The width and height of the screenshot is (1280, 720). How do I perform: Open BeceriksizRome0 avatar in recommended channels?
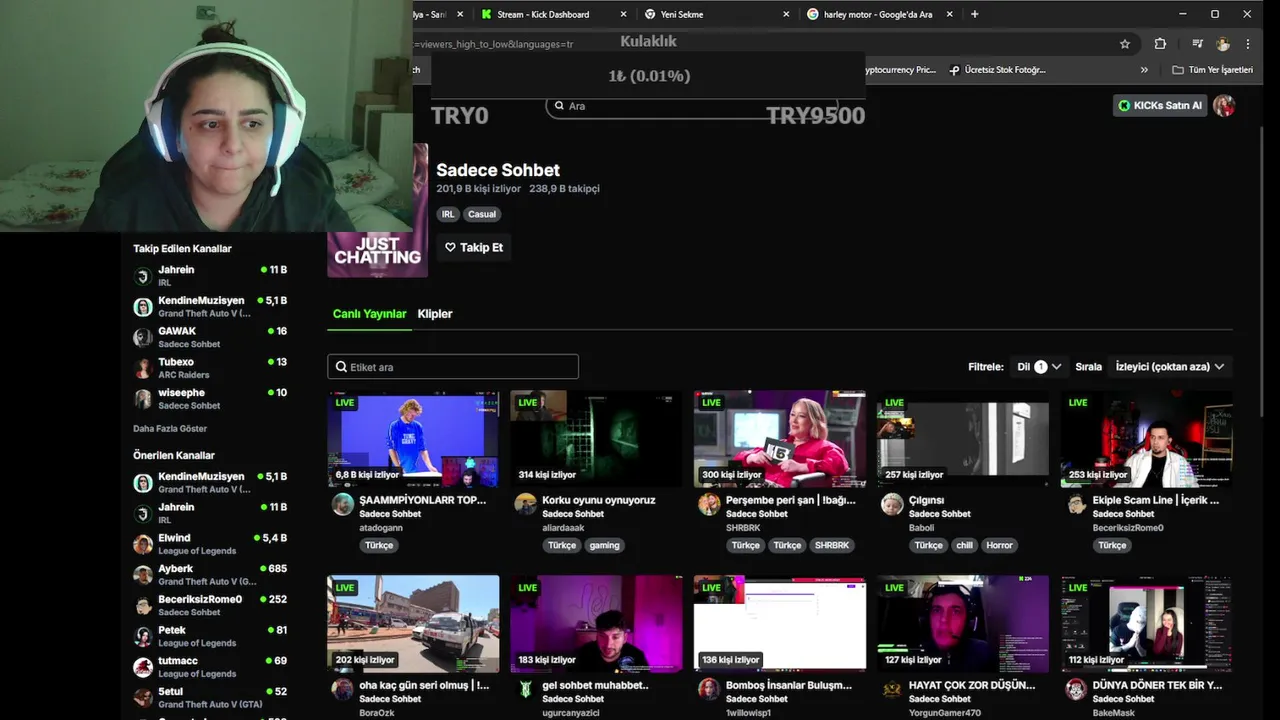[143, 605]
